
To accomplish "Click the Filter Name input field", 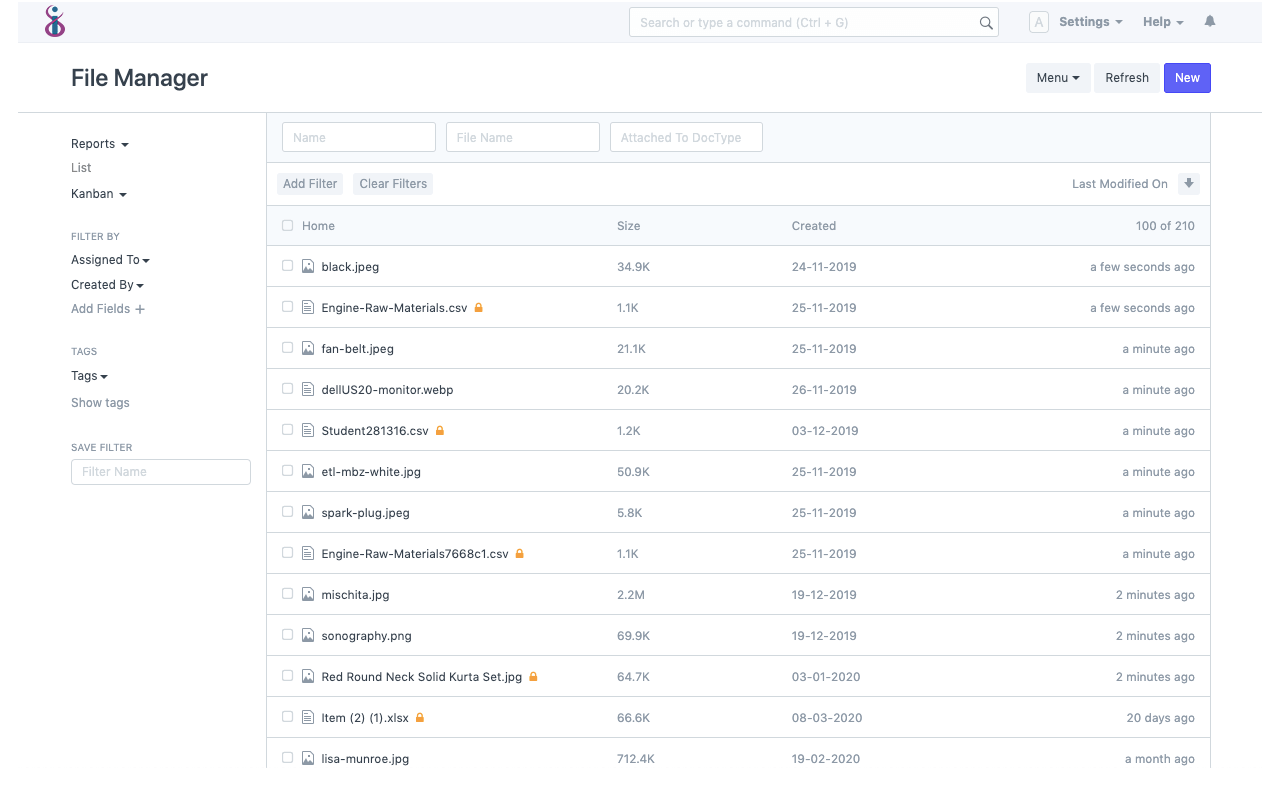I will pyautogui.click(x=160, y=471).
